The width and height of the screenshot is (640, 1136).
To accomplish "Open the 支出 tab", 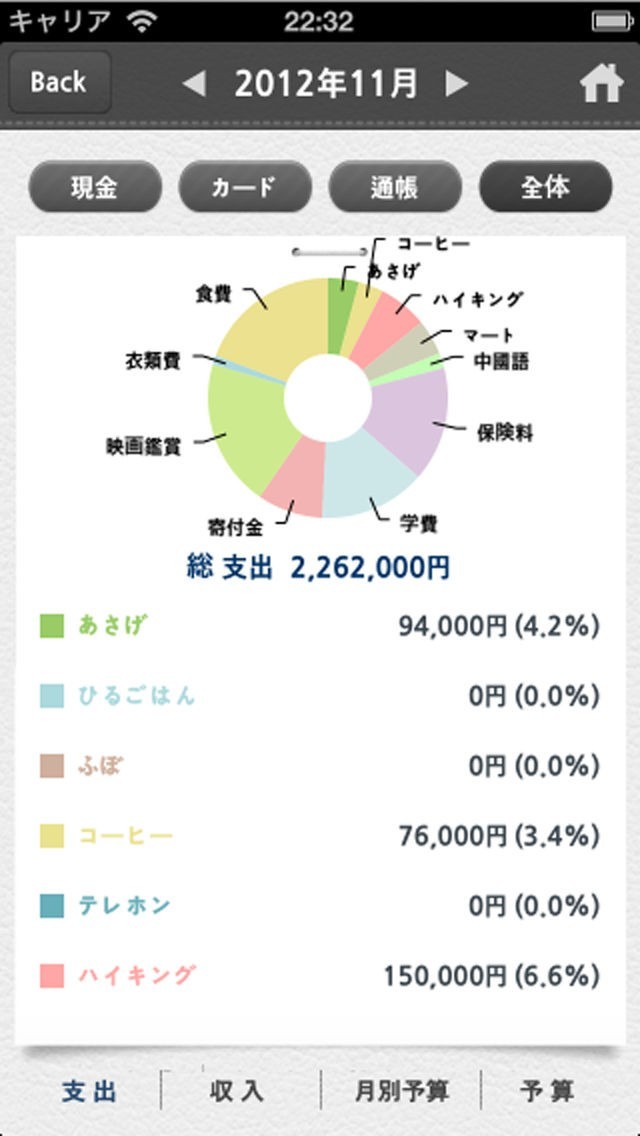I will tap(88, 1091).
